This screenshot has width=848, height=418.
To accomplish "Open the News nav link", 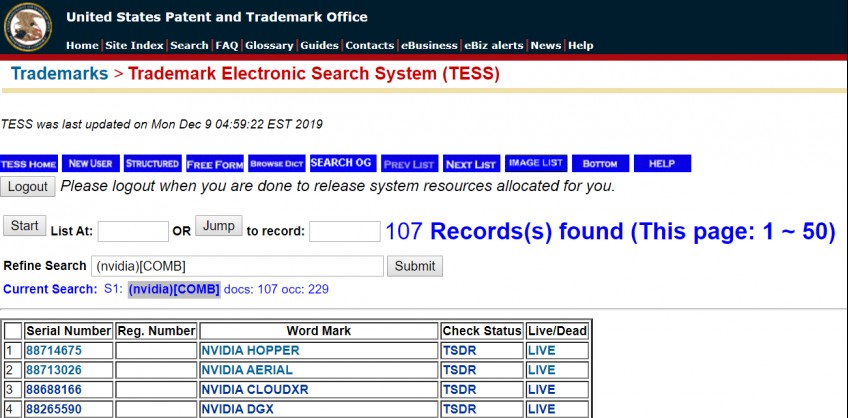I will click(x=546, y=46).
